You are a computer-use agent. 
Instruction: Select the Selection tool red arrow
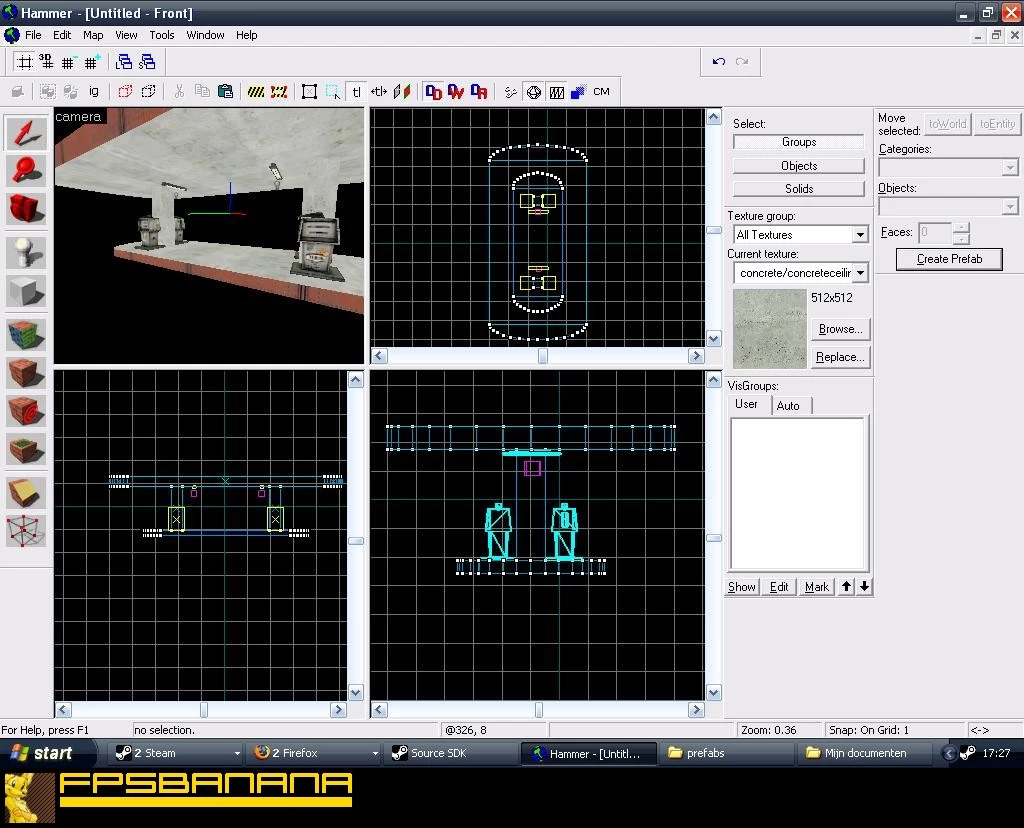pyautogui.click(x=26, y=133)
